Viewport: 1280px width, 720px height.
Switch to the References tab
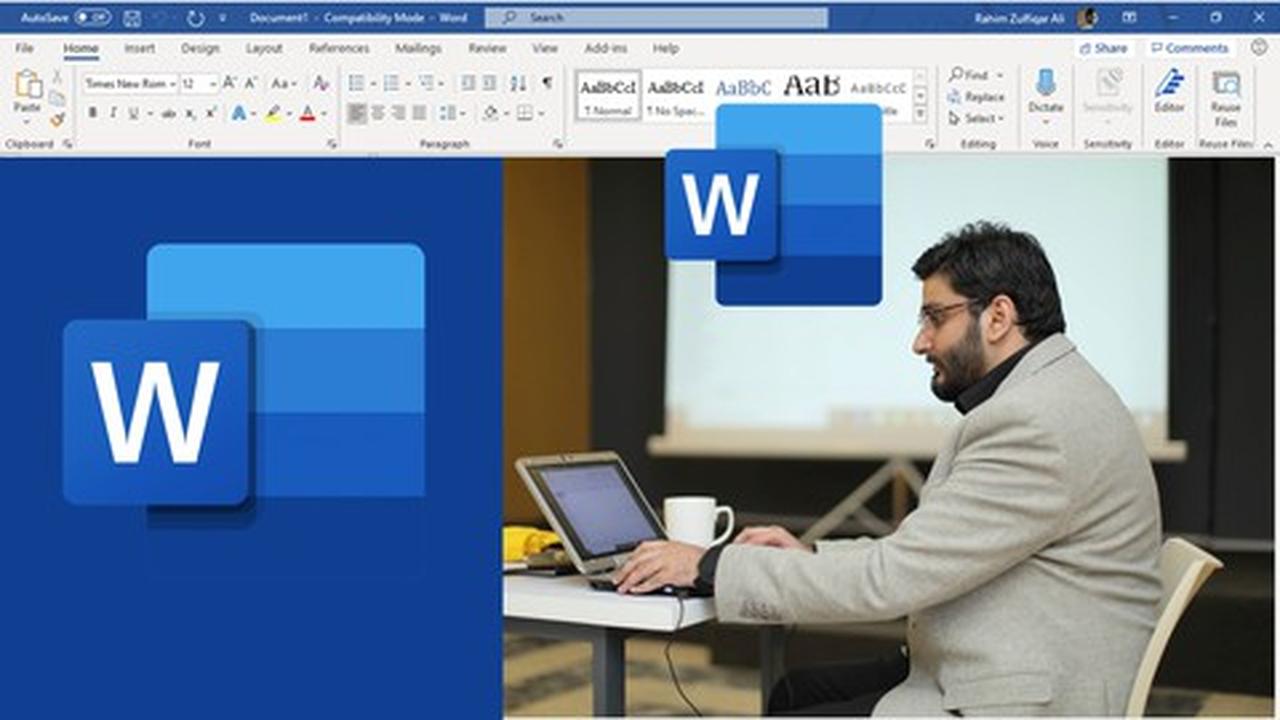tap(339, 48)
